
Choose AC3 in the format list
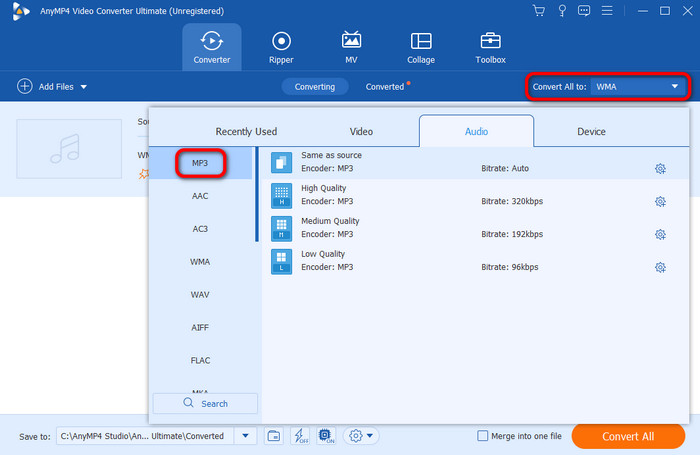[x=200, y=229]
